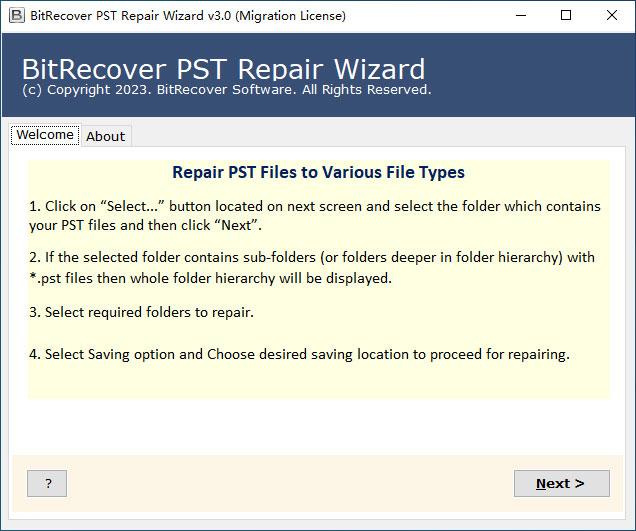
Task: Click the BitRecover app icon in title bar
Action: pyautogui.click(x=17, y=16)
